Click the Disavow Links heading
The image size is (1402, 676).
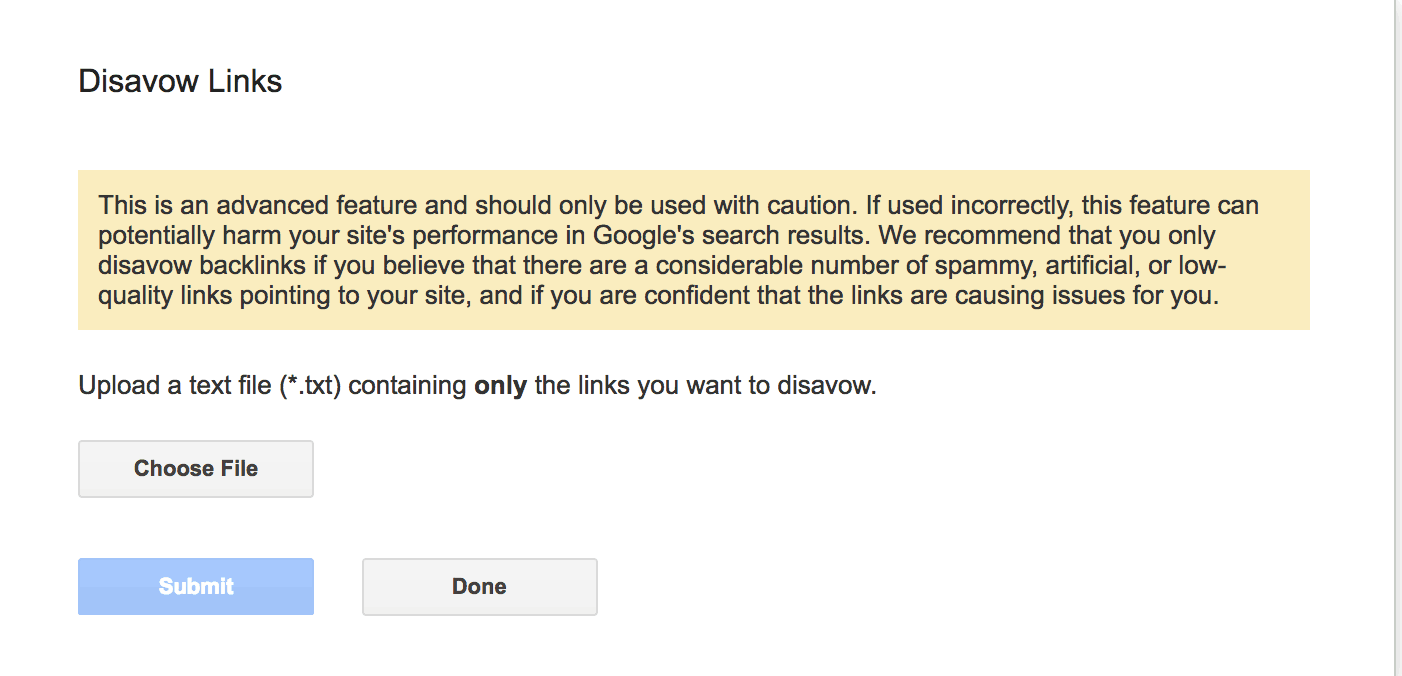[x=180, y=81]
